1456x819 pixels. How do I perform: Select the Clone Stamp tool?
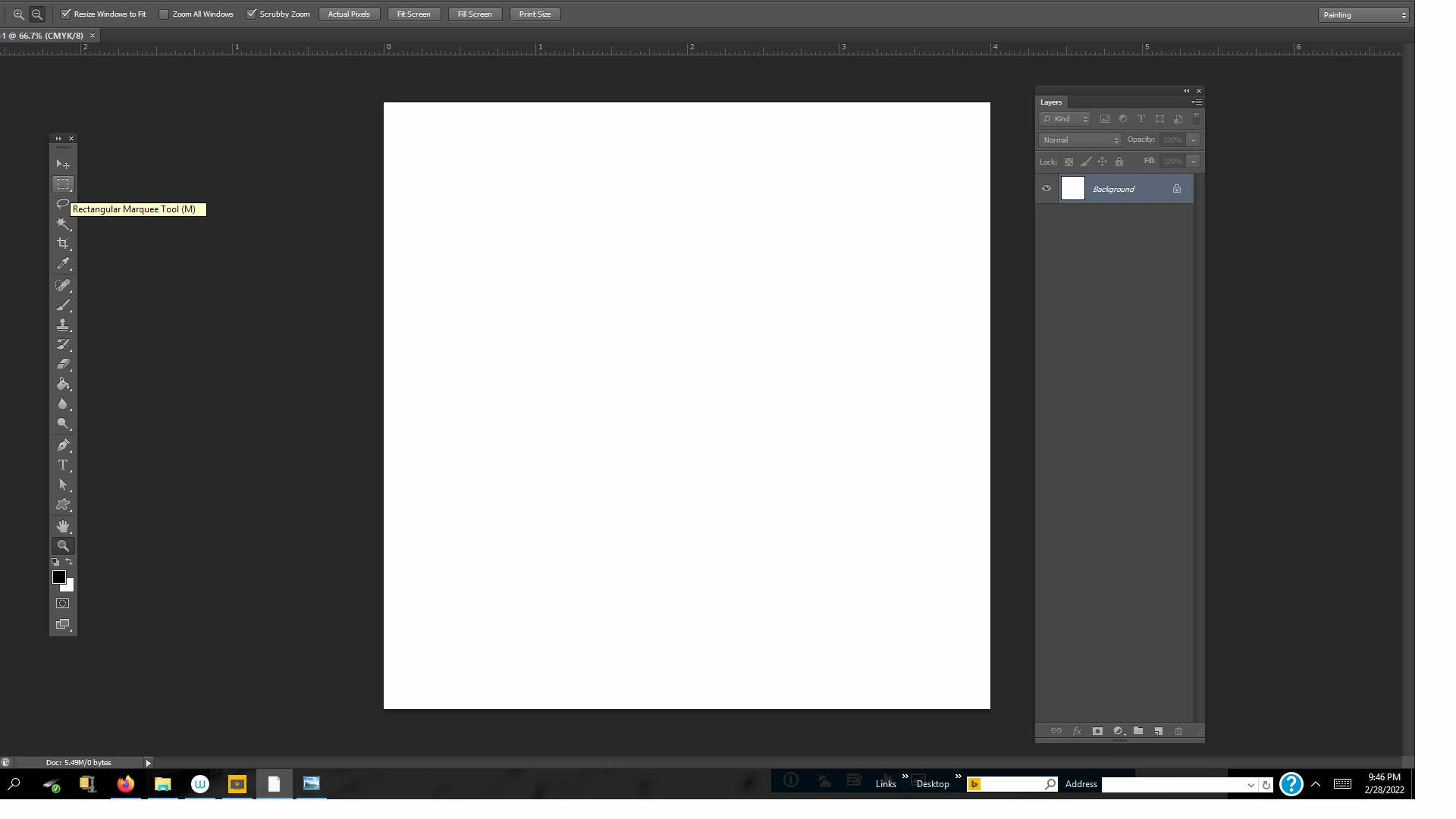(x=63, y=325)
